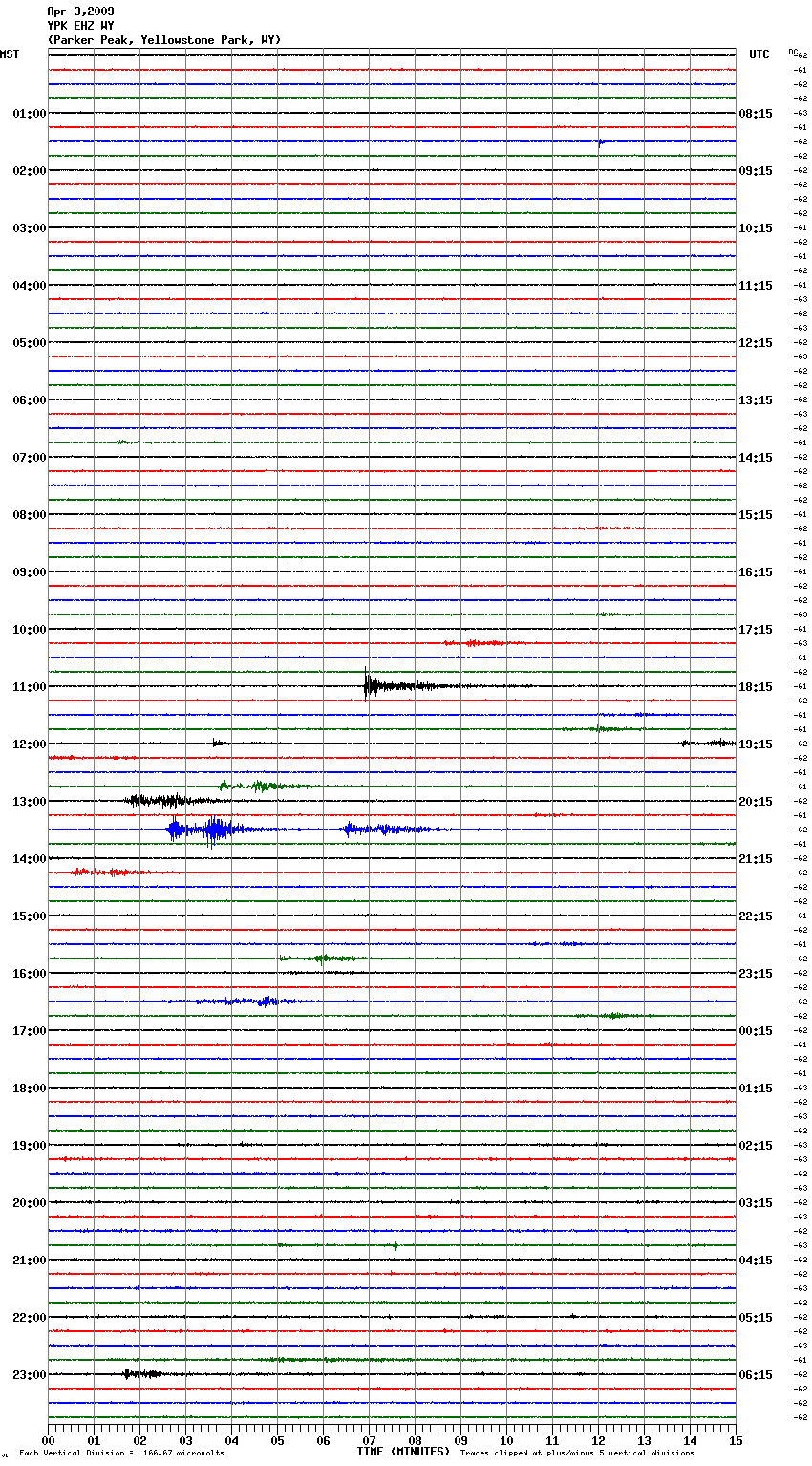The width and height of the screenshot is (812, 1466).
Task: Click the 13:15 UTC time label
Action: [756, 400]
